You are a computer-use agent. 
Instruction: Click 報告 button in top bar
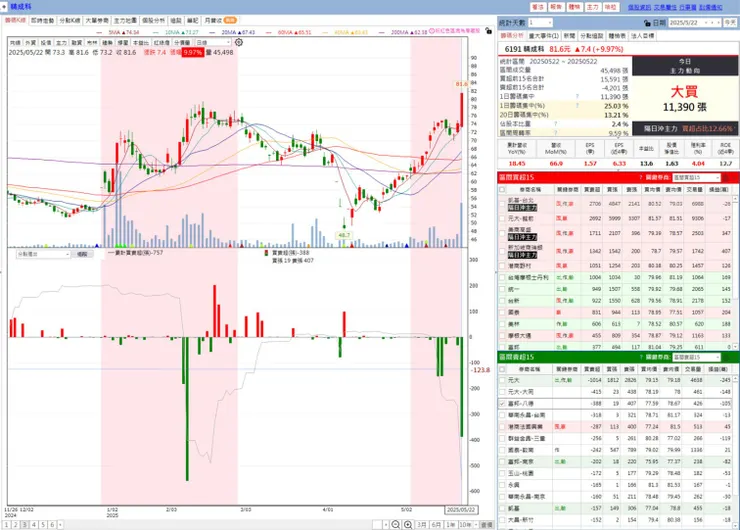556,7
